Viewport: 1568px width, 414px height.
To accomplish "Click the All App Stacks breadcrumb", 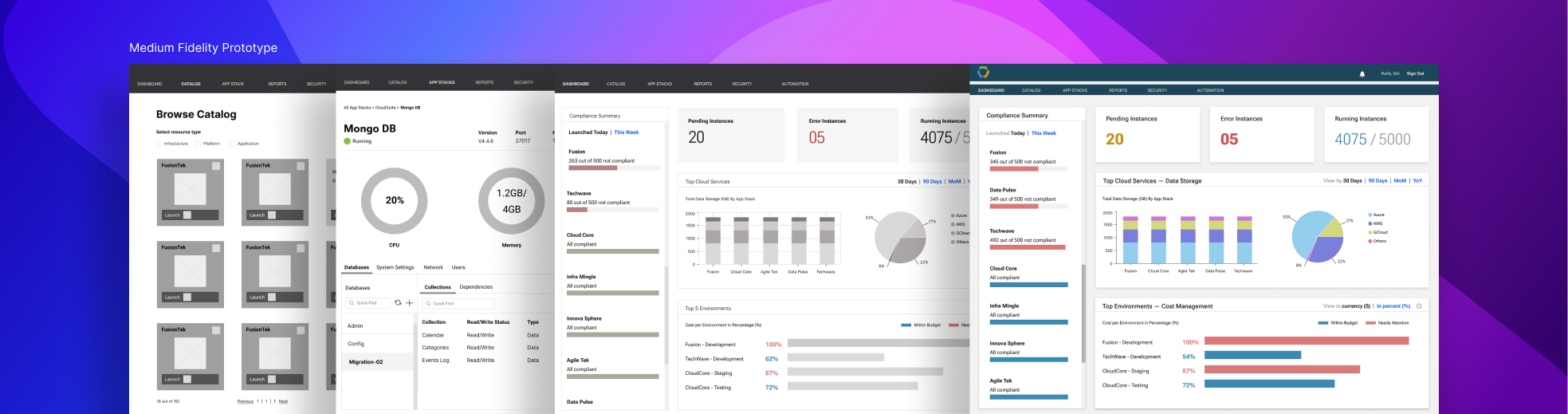I will [357, 107].
